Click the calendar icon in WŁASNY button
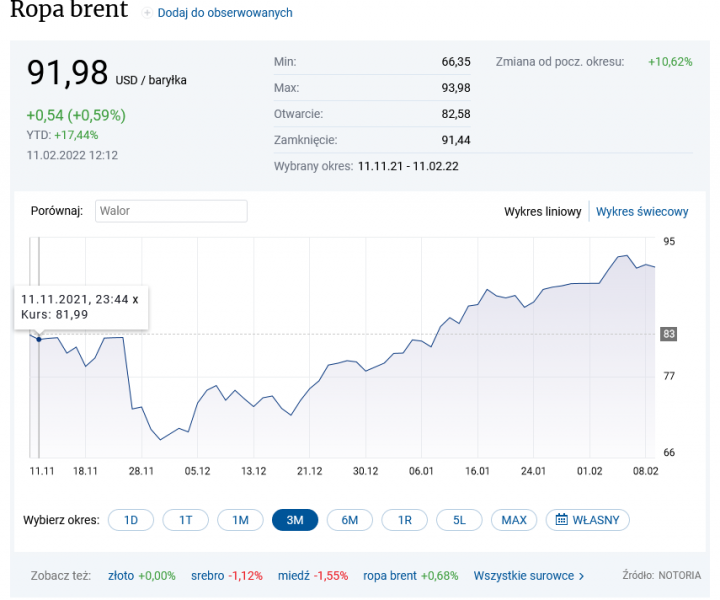The height and width of the screenshot is (600, 720). pos(562,520)
